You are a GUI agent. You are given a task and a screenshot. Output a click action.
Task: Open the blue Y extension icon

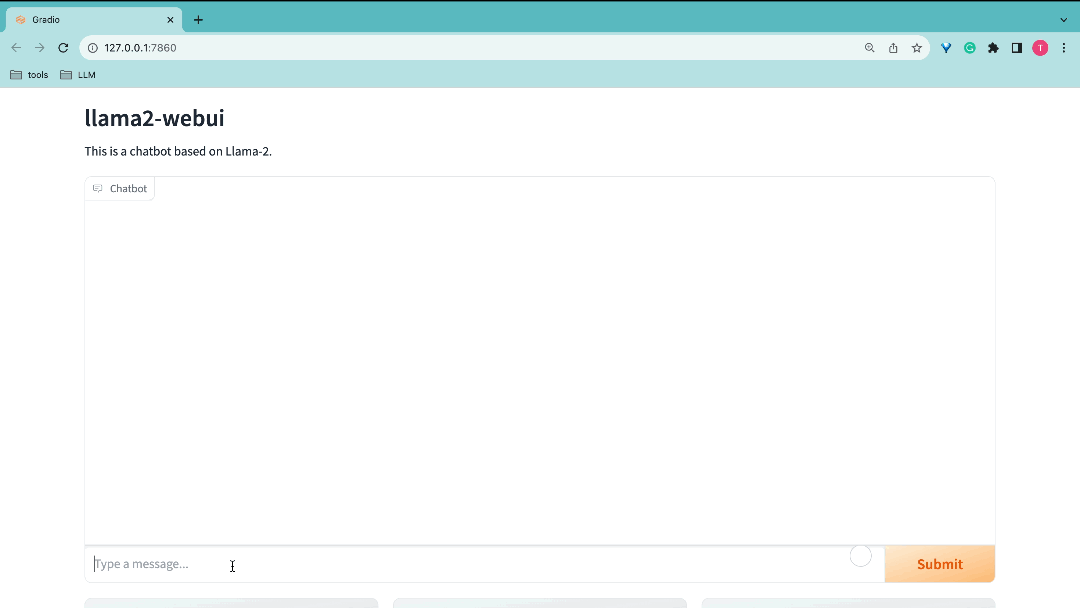(x=946, y=48)
